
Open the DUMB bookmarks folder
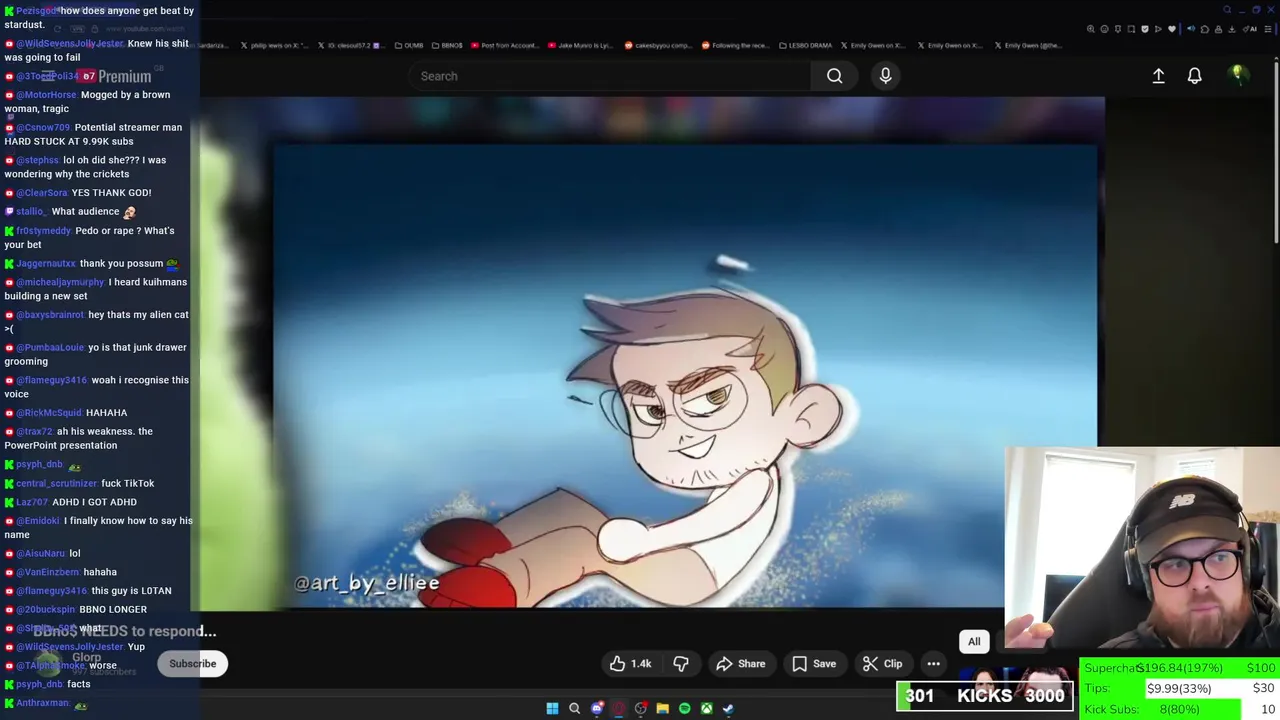click(x=409, y=45)
